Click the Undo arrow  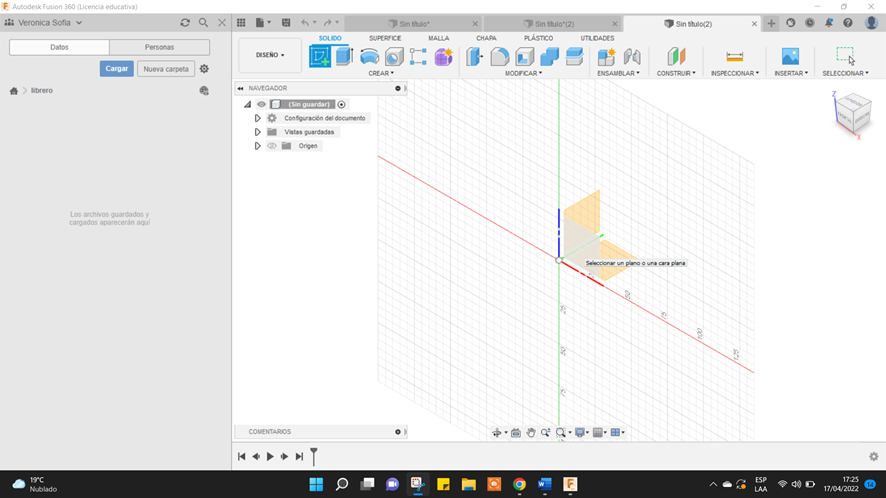click(305, 23)
